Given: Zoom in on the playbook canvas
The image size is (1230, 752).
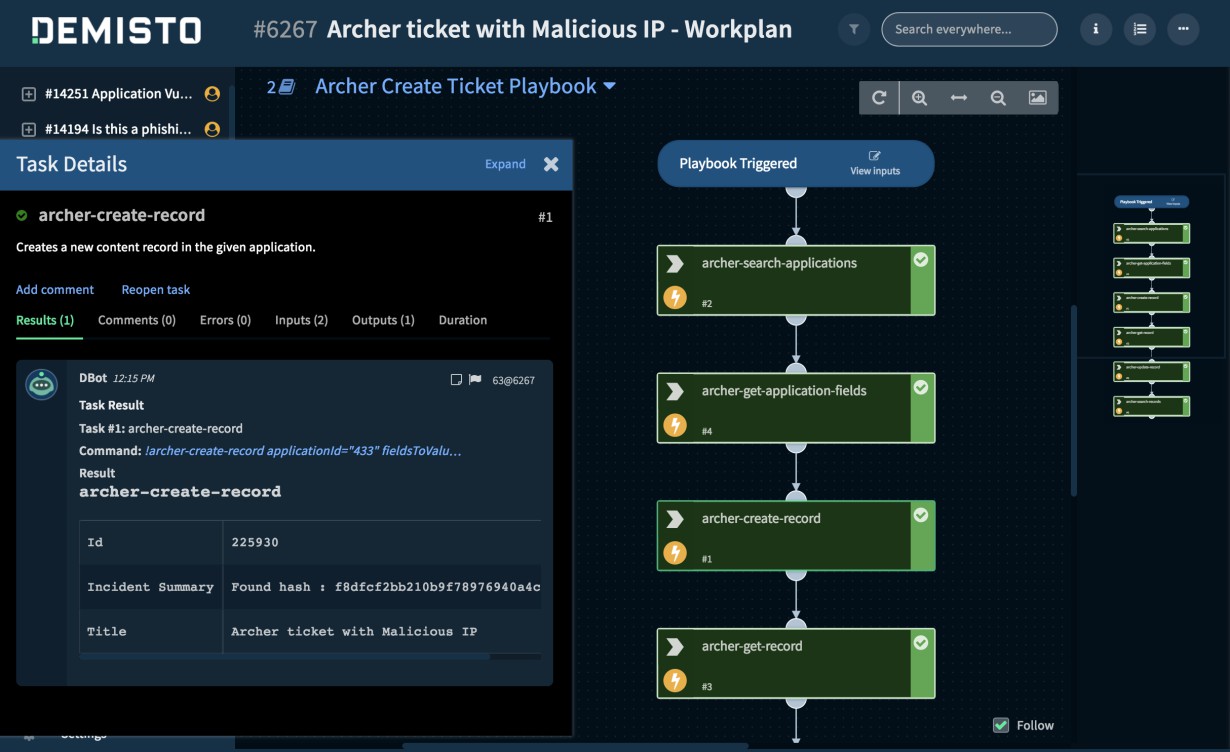Looking at the screenshot, I should tap(919, 98).
